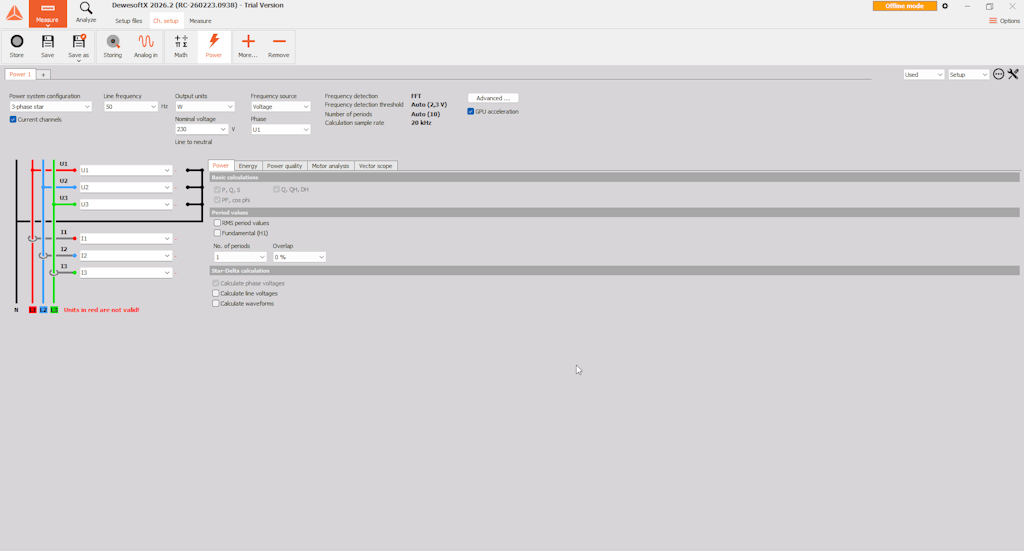Enable Calculate line voltages

tap(216, 293)
